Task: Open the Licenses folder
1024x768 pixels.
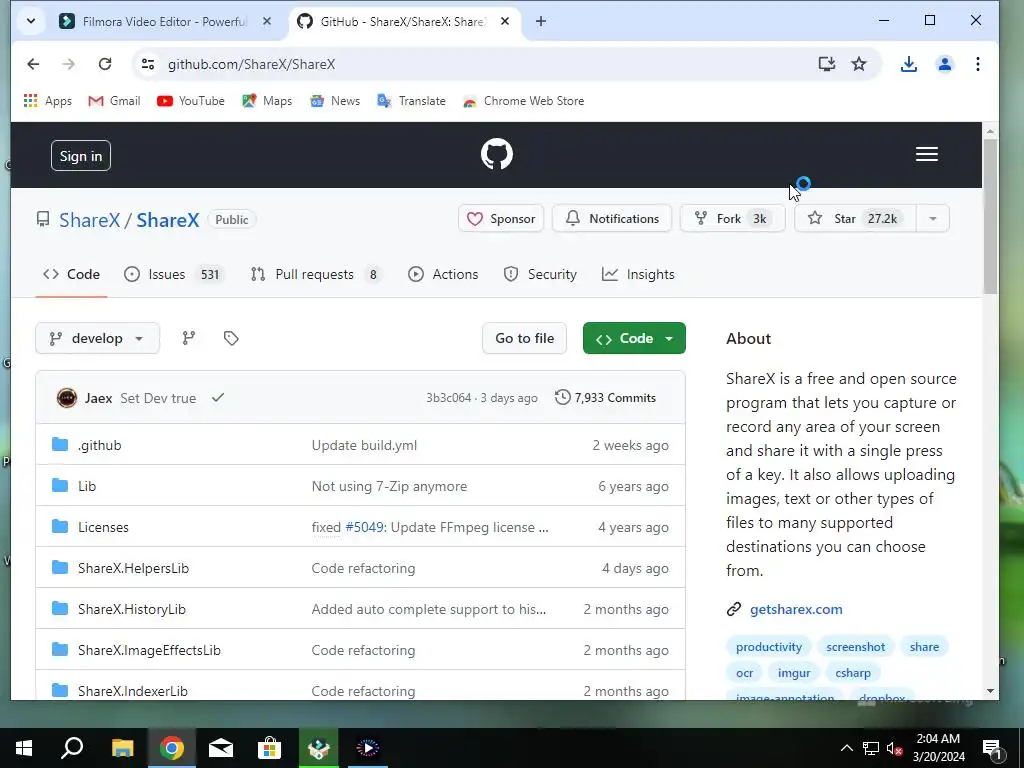Action: click(x=103, y=527)
